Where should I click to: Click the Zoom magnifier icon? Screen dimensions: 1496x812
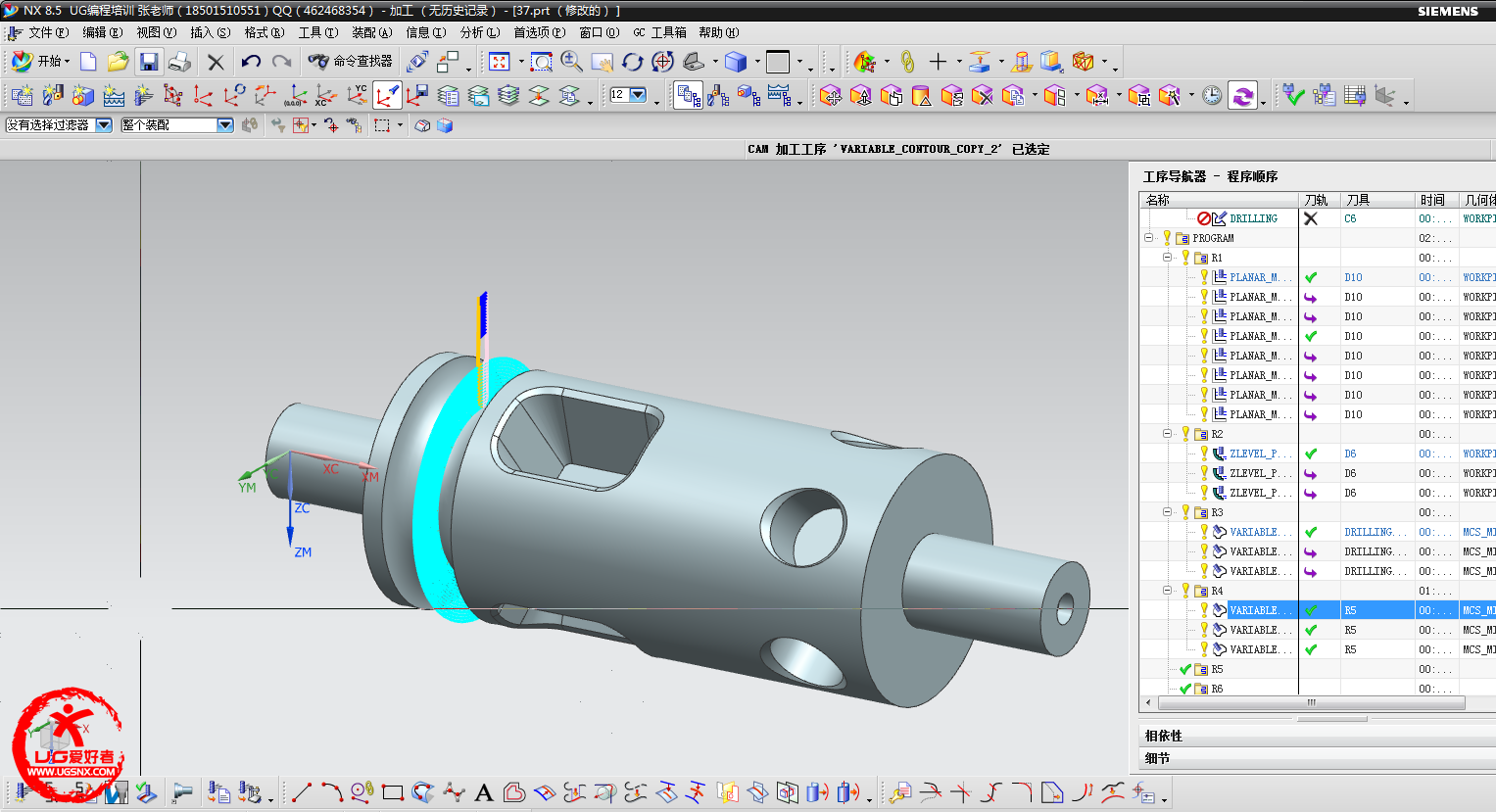click(x=572, y=62)
